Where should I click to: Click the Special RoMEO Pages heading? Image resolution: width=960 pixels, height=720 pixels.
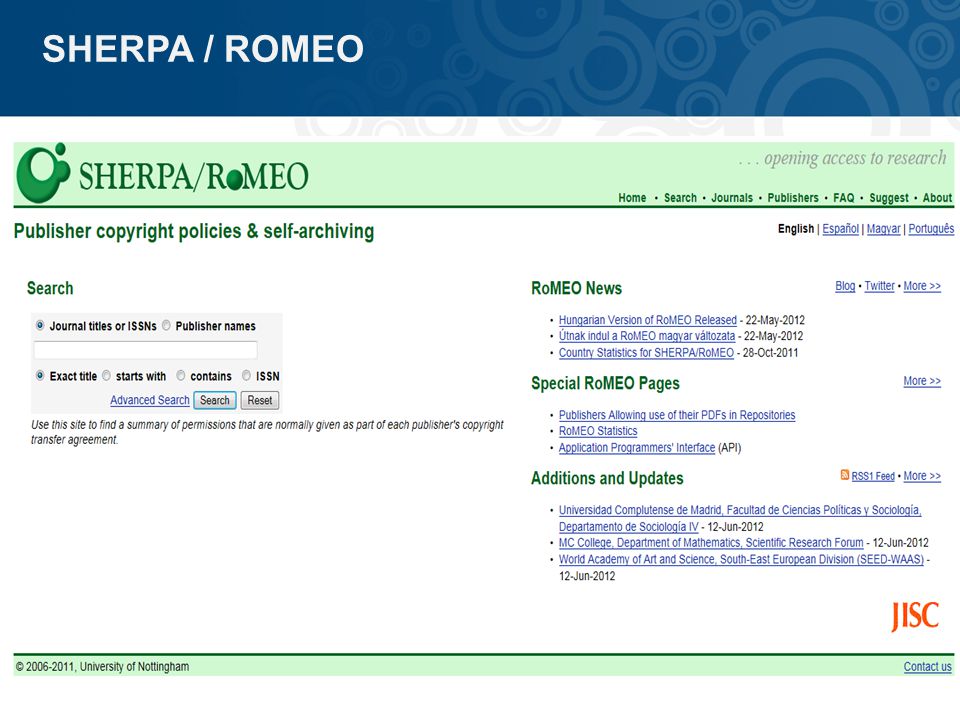(605, 383)
